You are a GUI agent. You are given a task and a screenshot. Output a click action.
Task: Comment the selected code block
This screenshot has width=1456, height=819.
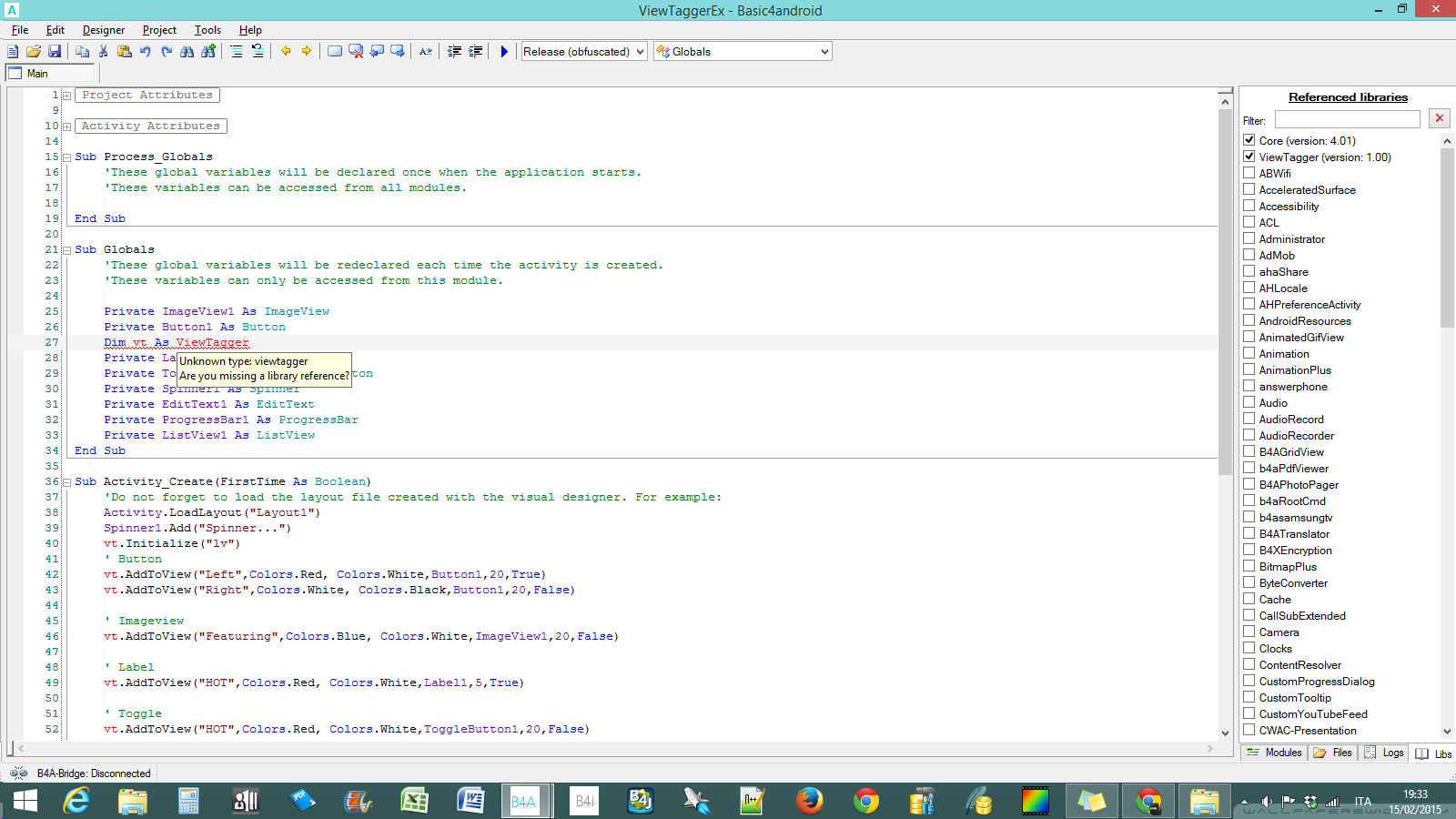237,52
